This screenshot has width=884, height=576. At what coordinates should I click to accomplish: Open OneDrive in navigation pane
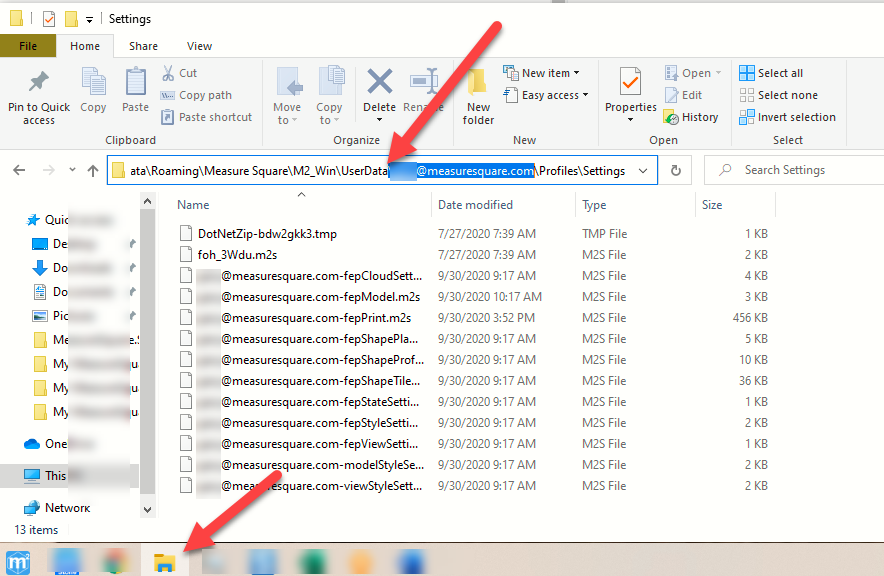coord(58,444)
